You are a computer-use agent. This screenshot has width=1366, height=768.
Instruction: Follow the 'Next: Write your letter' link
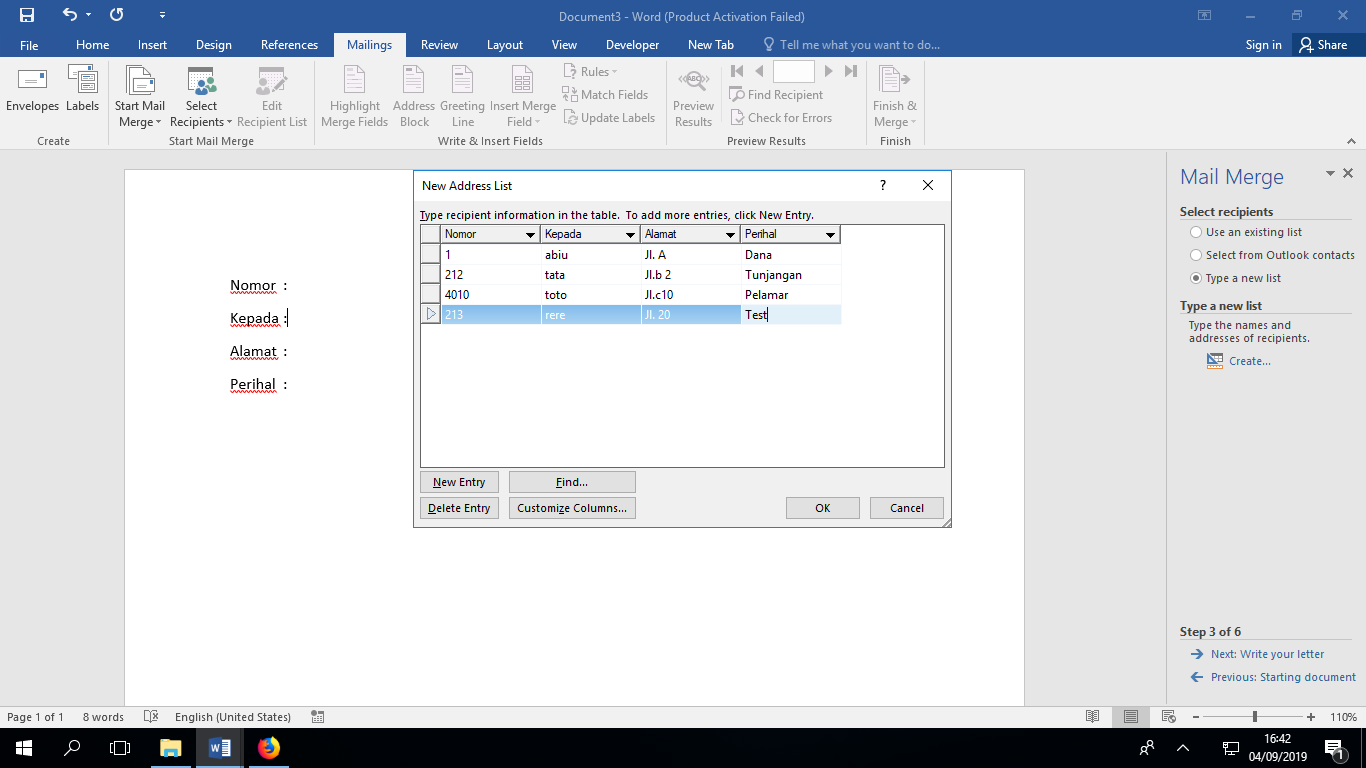1267,654
